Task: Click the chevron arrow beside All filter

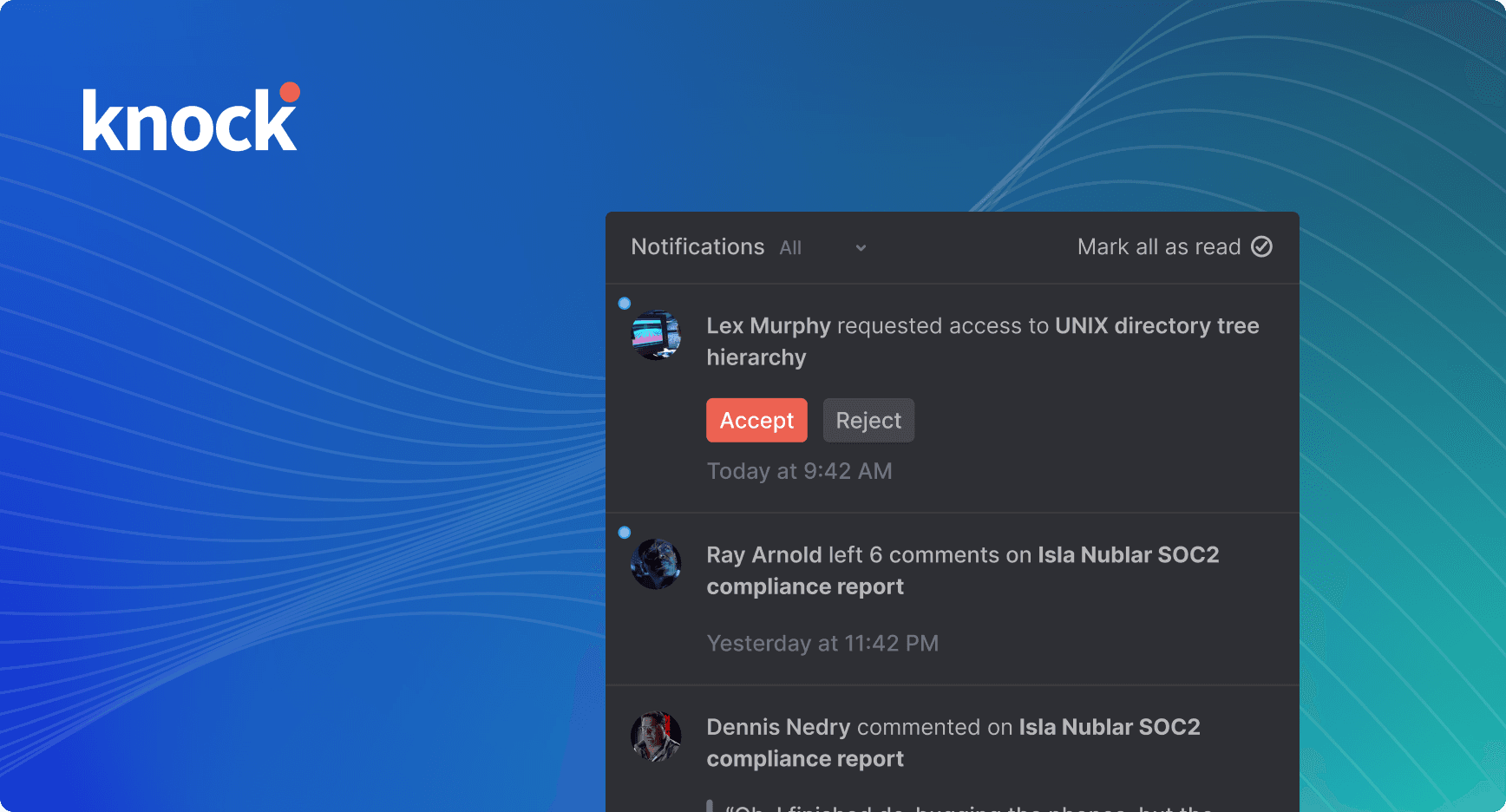Action: [861, 248]
